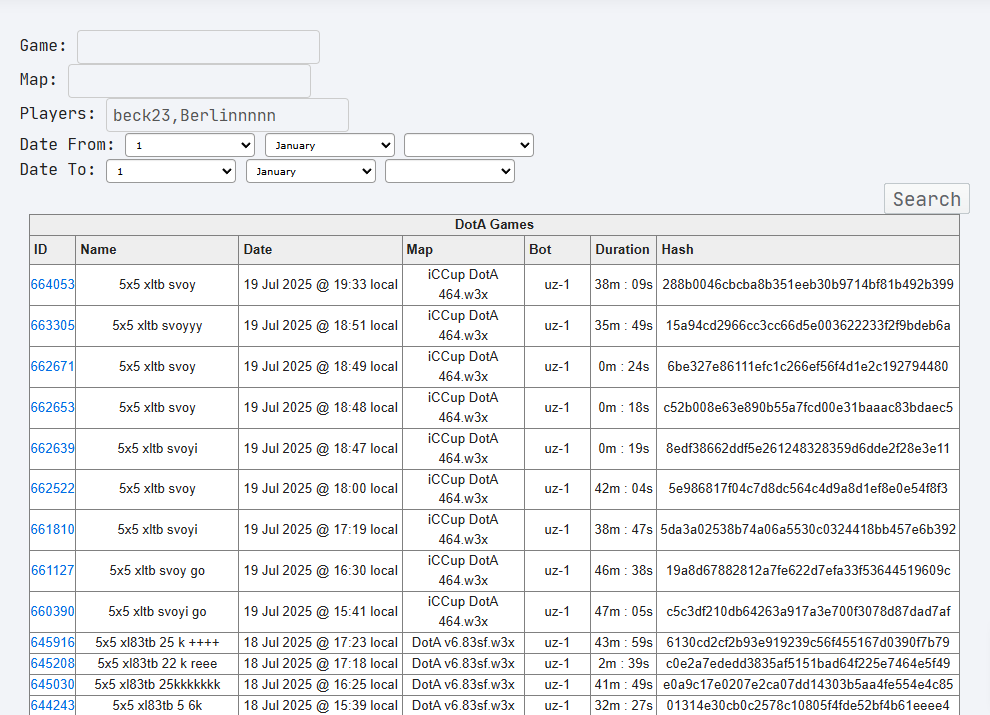Open game ID 664053
This screenshot has width=990, height=715.
coord(52,284)
